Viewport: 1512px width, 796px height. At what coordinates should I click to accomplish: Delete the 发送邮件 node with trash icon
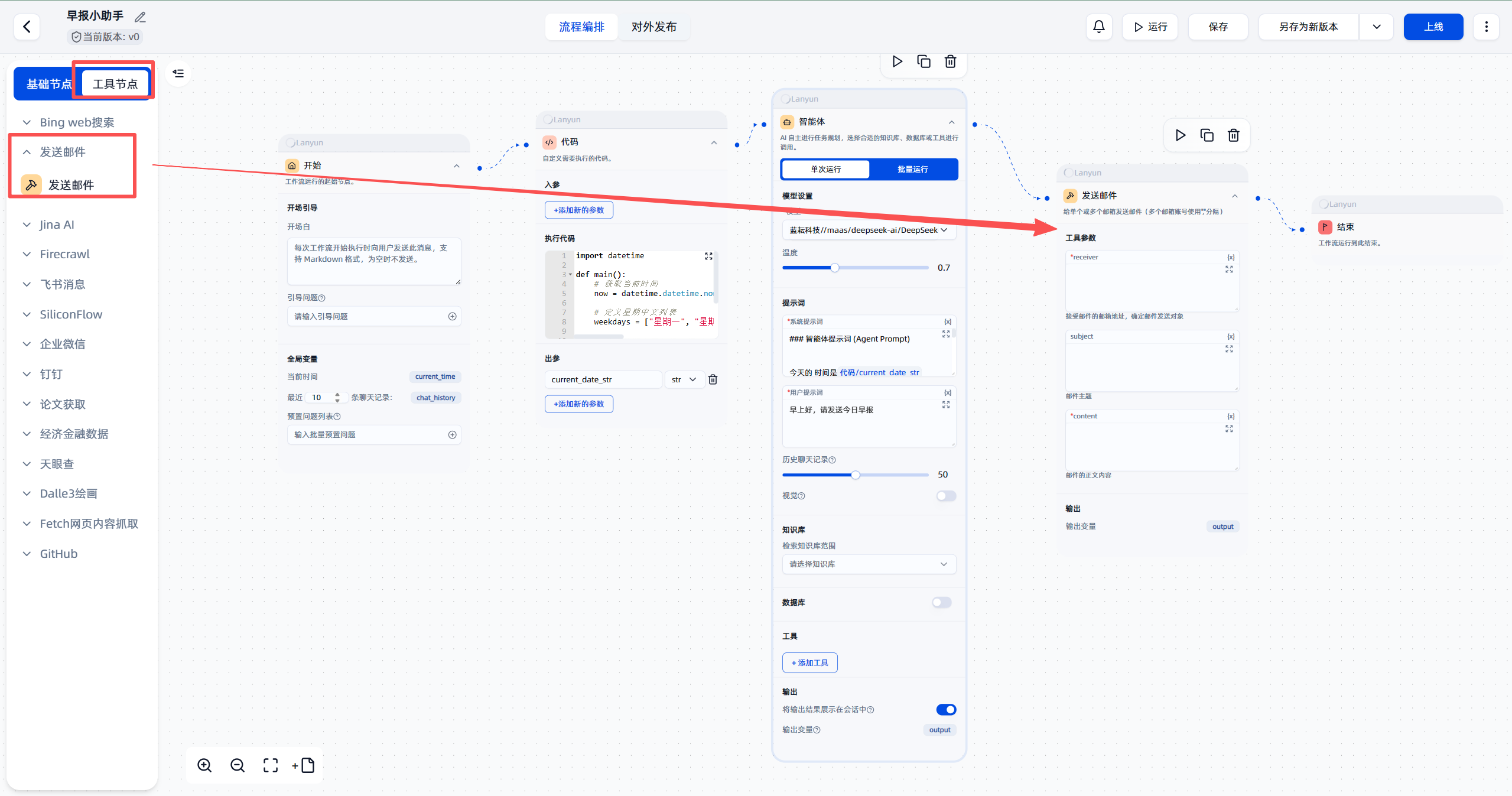[x=1233, y=135]
